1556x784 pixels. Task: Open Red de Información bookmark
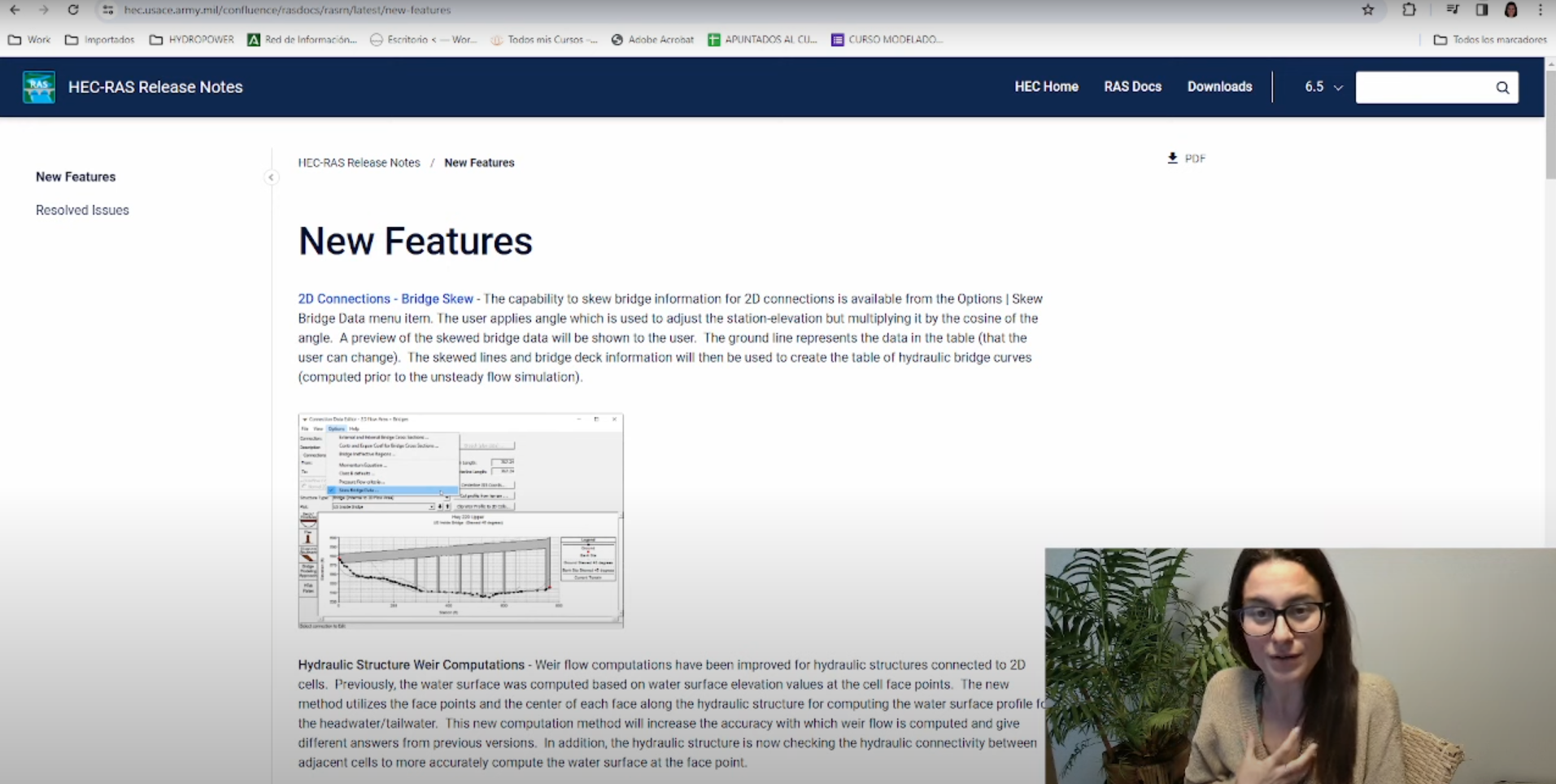pos(302,39)
